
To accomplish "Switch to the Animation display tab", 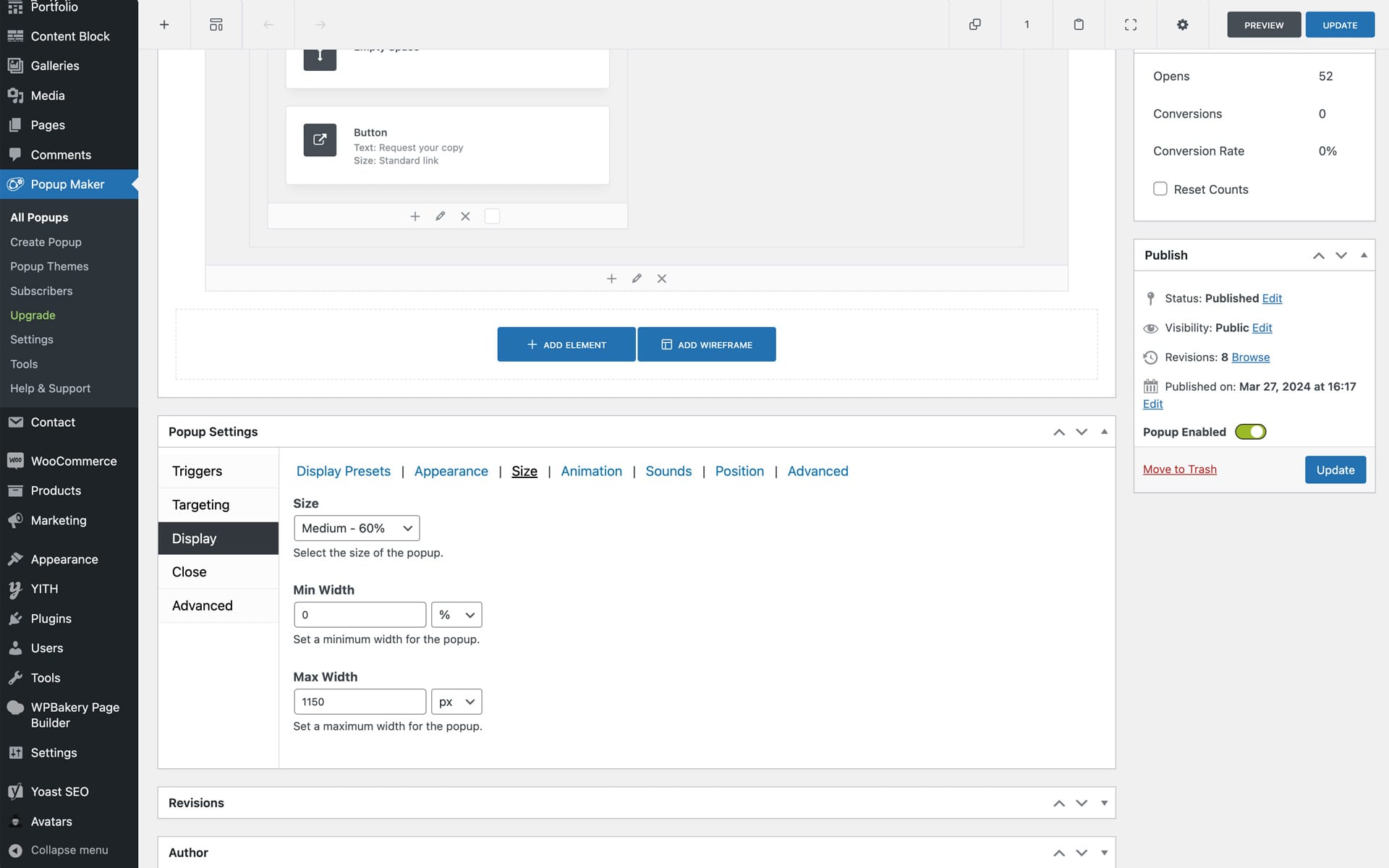I will (591, 471).
